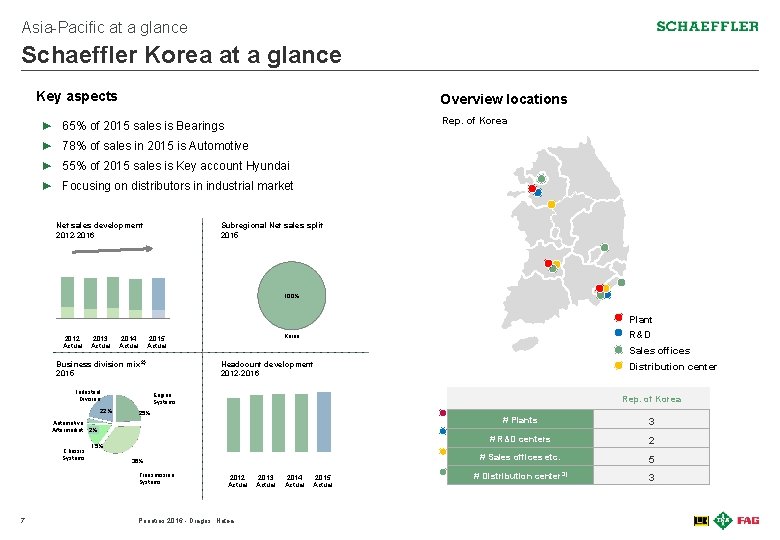Click the 2015 blue bar in Headcount chart

pos(324,422)
